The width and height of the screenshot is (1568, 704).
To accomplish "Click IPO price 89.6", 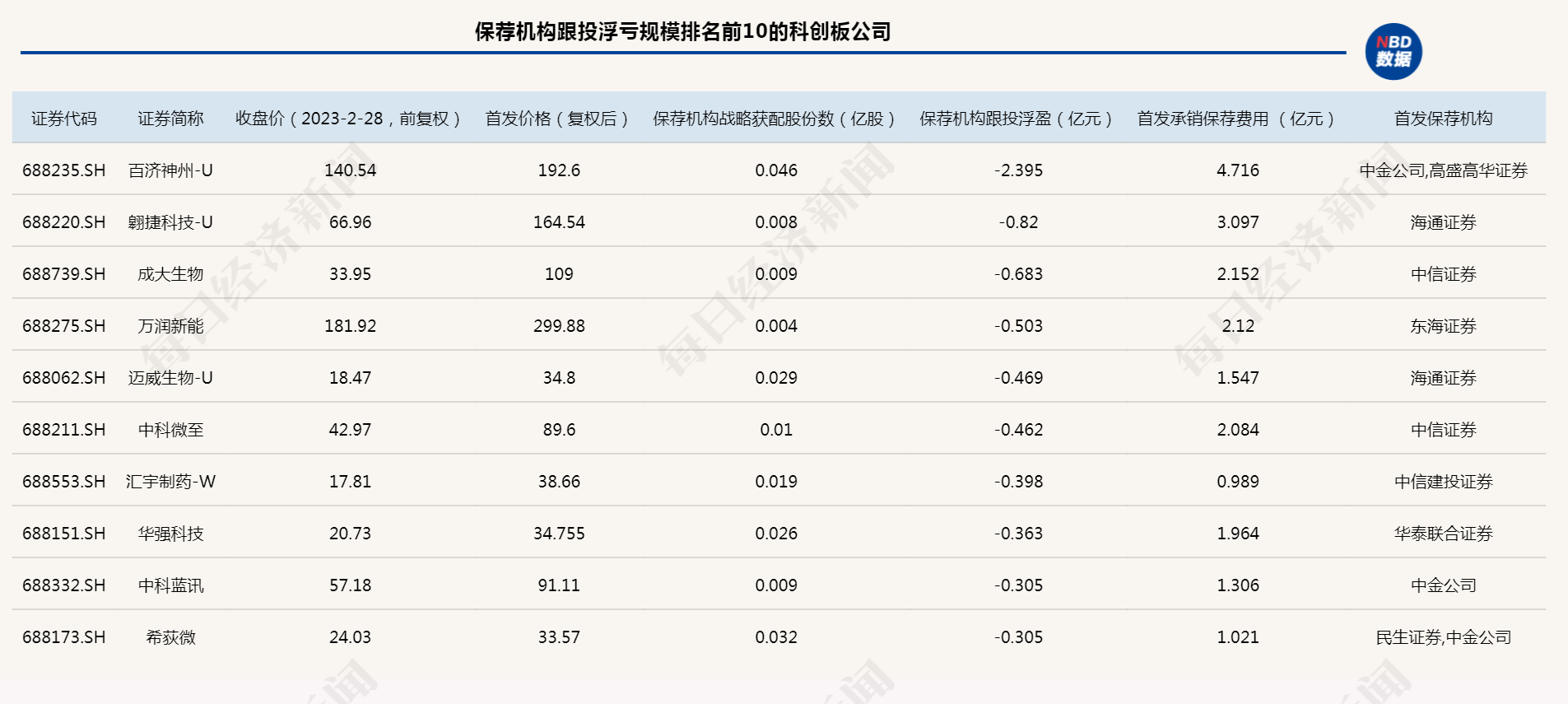I will coord(559,430).
